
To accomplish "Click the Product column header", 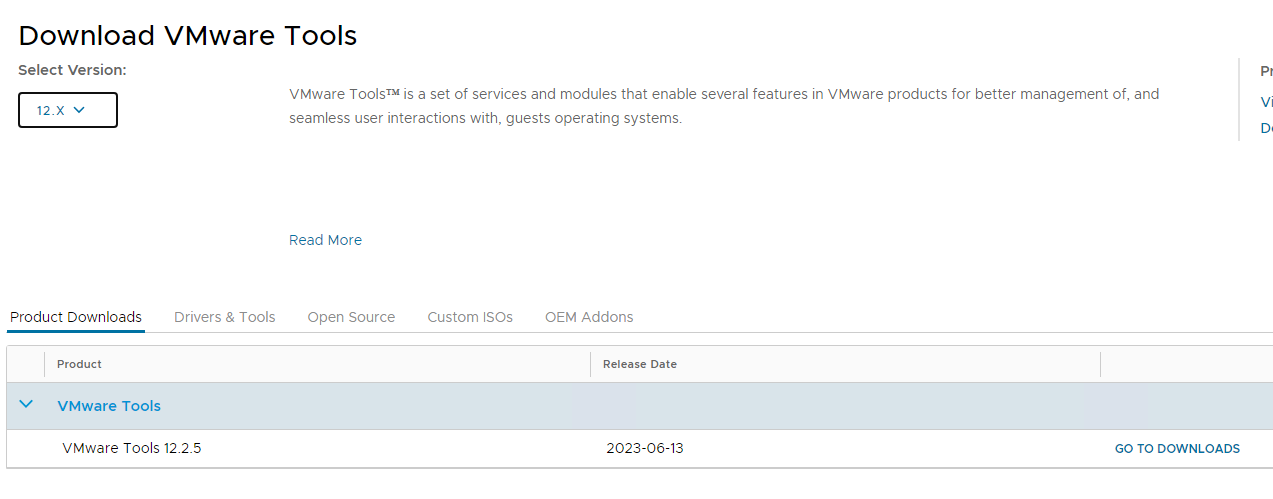I will coord(79,364).
